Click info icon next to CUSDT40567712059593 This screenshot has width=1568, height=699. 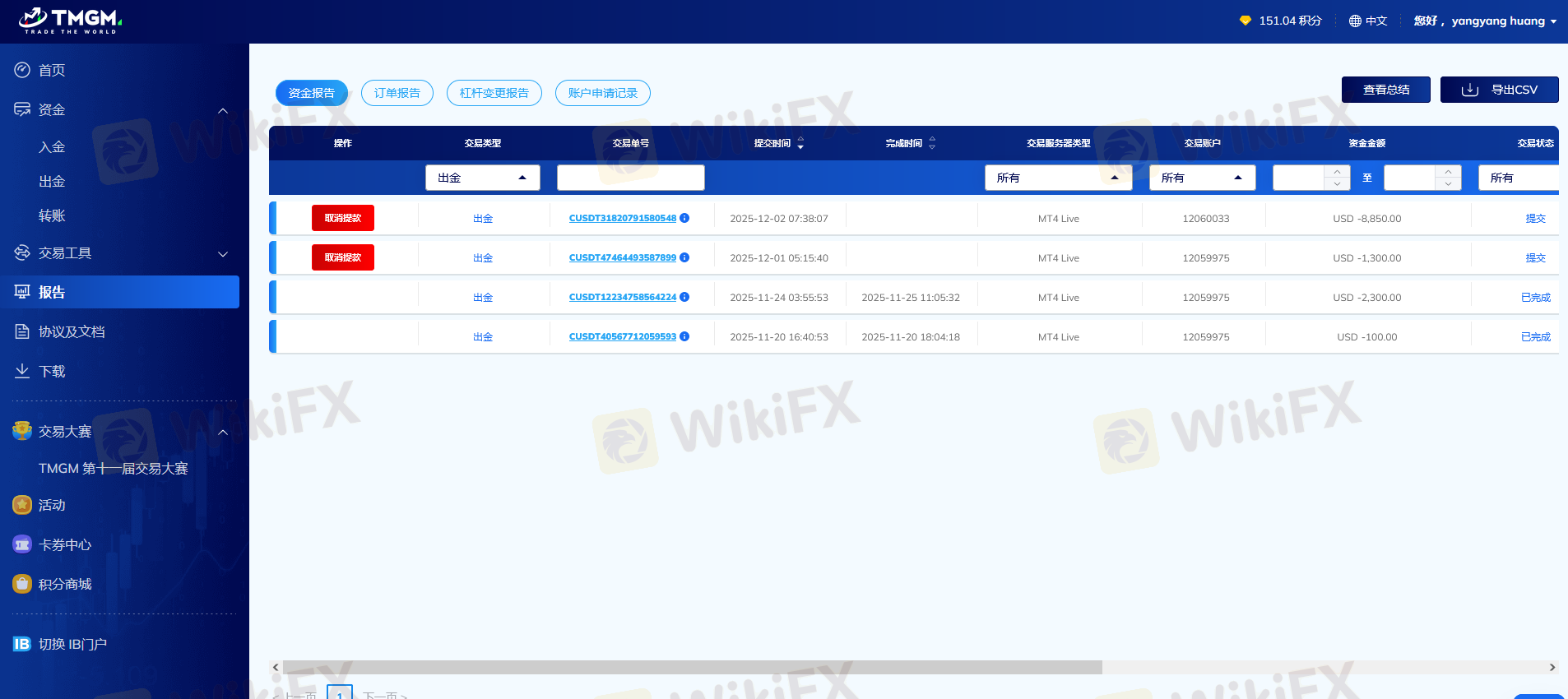click(x=684, y=336)
